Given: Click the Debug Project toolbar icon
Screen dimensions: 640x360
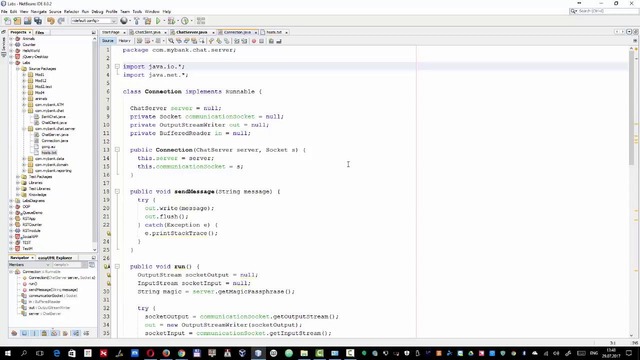Looking at the screenshot, I should pyautogui.click(x=171, y=21).
